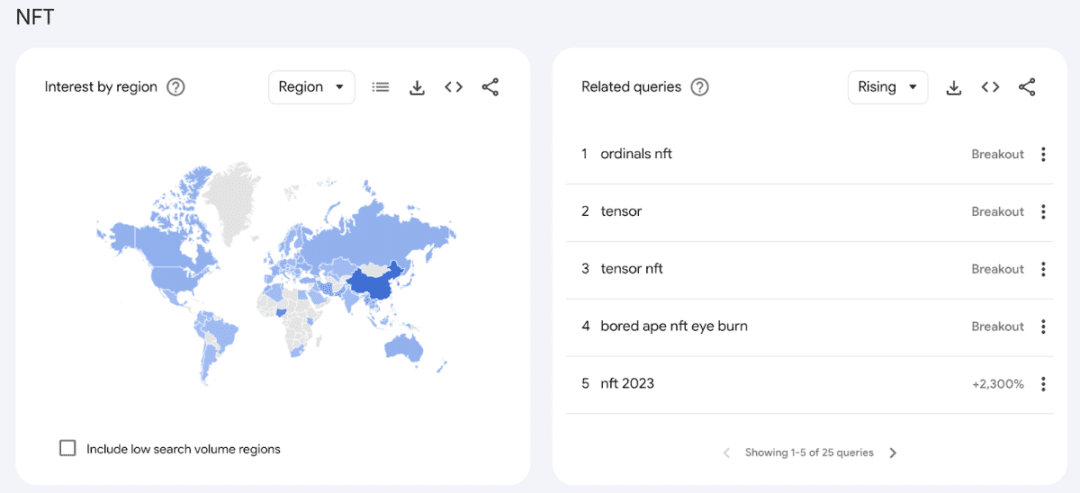The image size is (1080, 493).
Task: Open more options for ordinals nft
Action: [1043, 154]
